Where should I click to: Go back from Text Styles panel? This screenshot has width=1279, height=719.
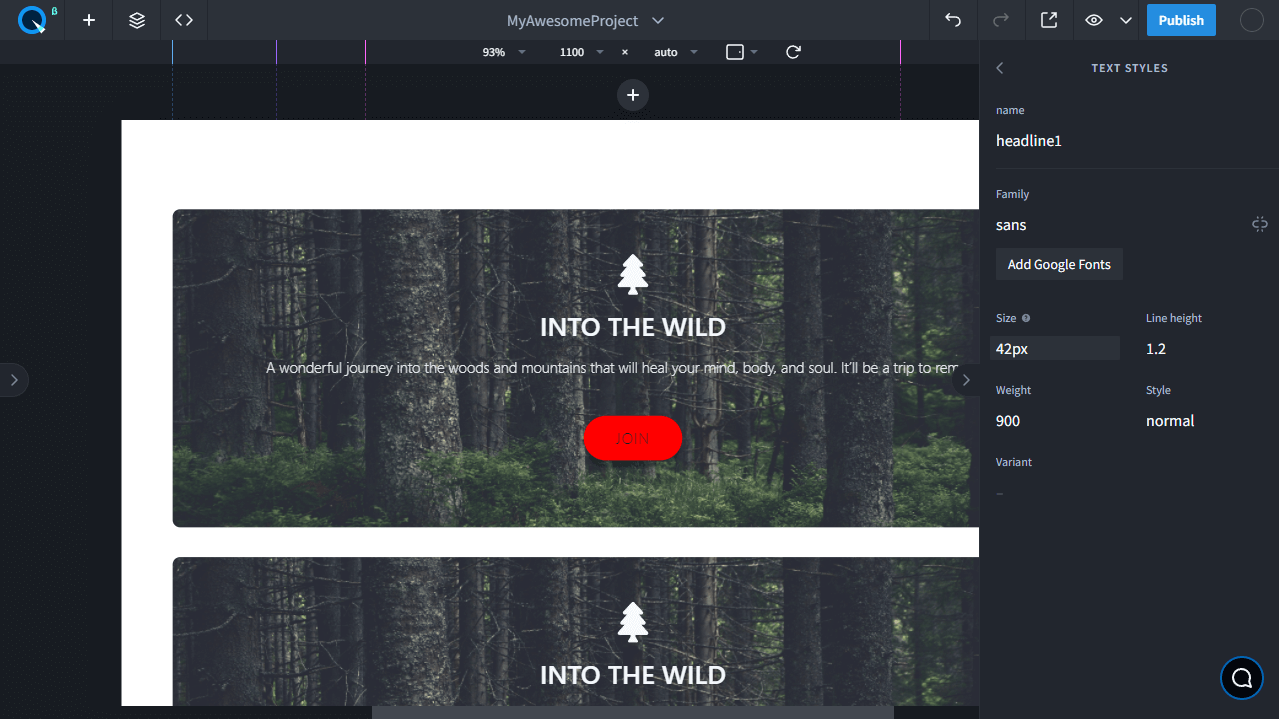click(1000, 68)
